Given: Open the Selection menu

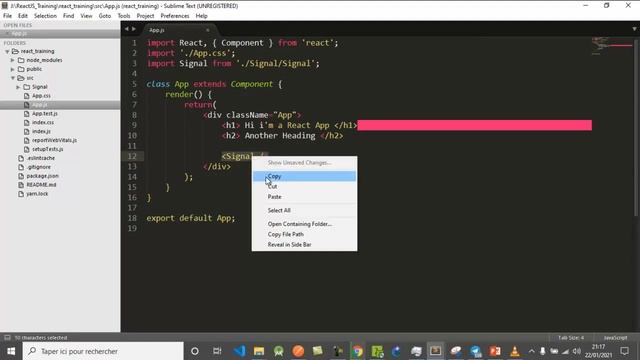Looking at the screenshot, I should [x=45, y=16].
